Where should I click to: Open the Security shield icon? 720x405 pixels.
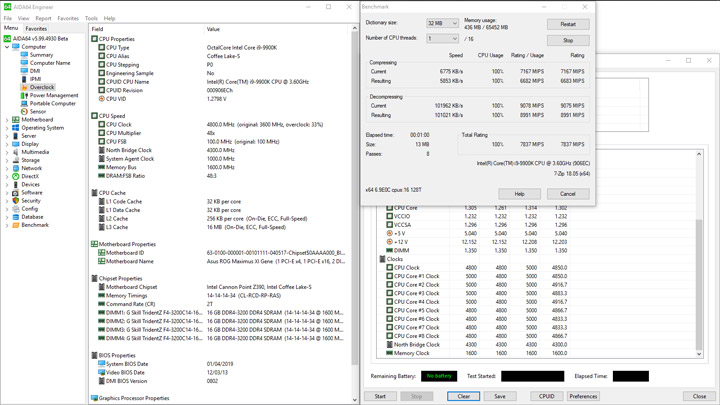pyautogui.click(x=16, y=201)
